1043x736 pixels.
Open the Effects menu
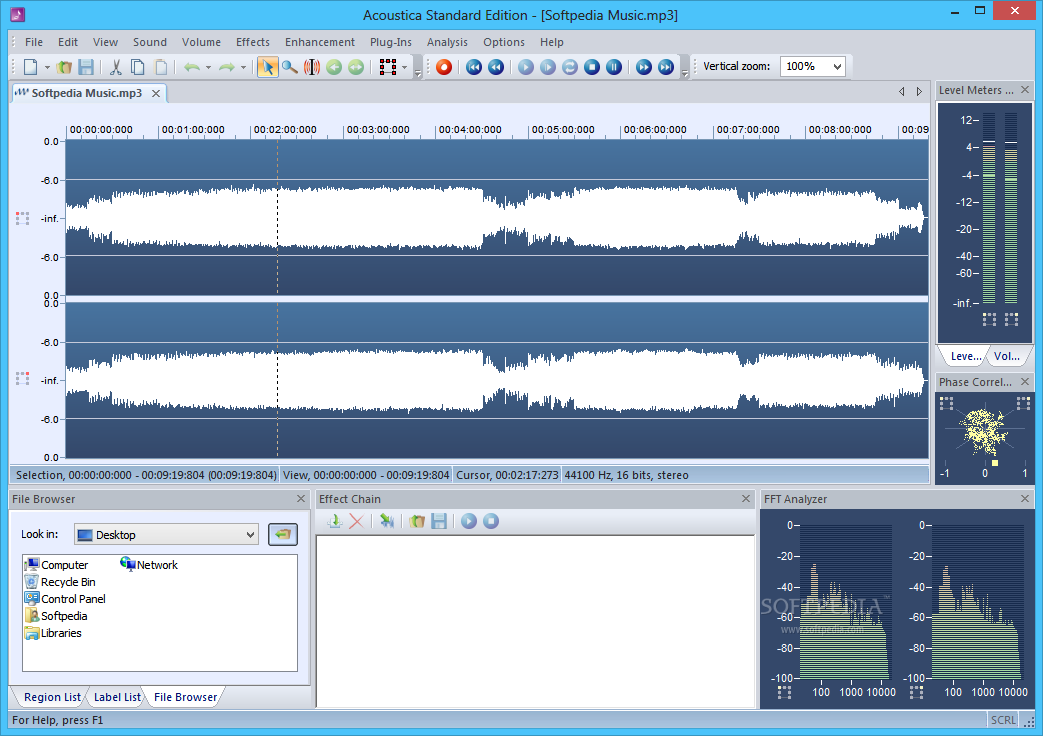point(253,42)
